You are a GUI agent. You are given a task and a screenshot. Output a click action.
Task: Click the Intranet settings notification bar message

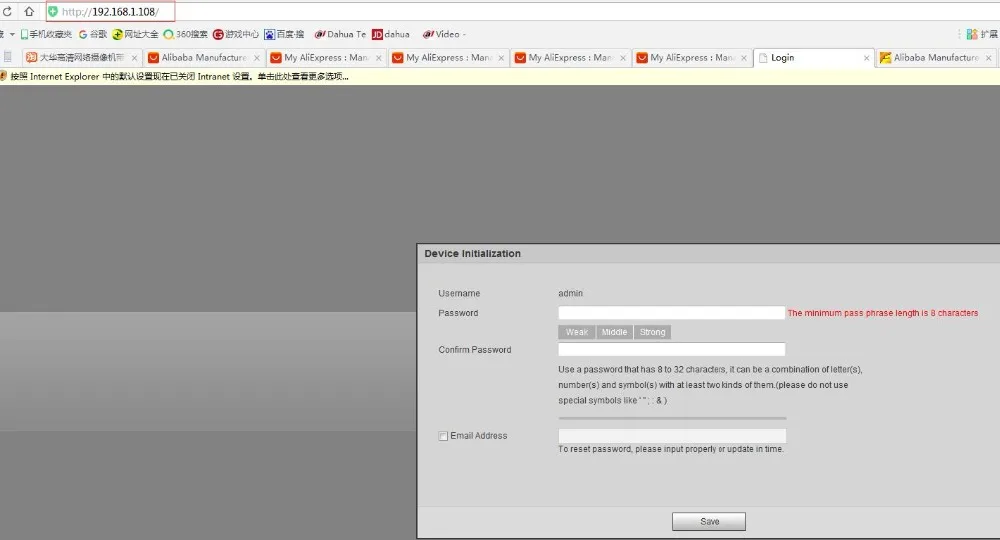pyautogui.click(x=179, y=77)
